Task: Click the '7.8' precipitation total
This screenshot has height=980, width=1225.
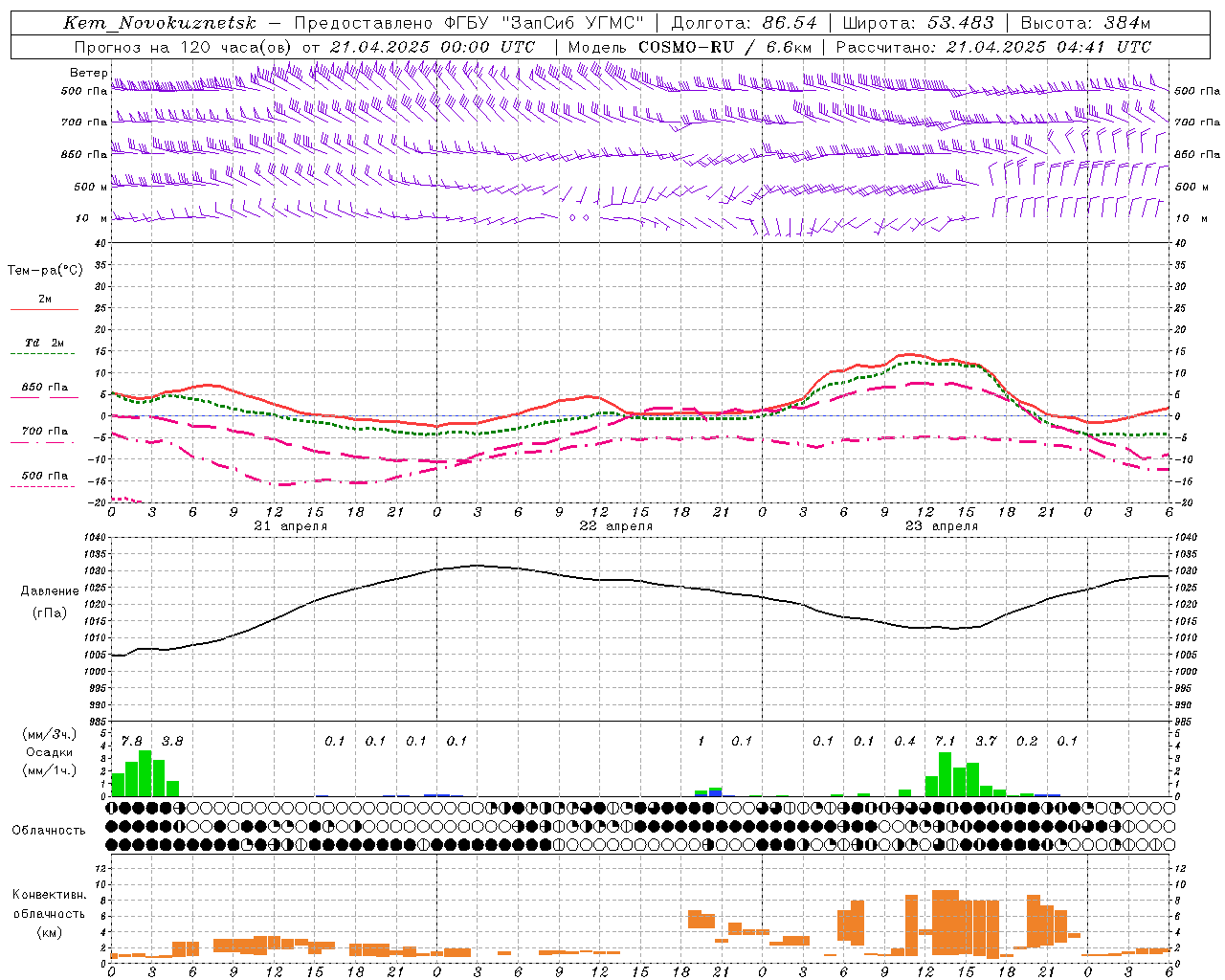Action: (132, 742)
